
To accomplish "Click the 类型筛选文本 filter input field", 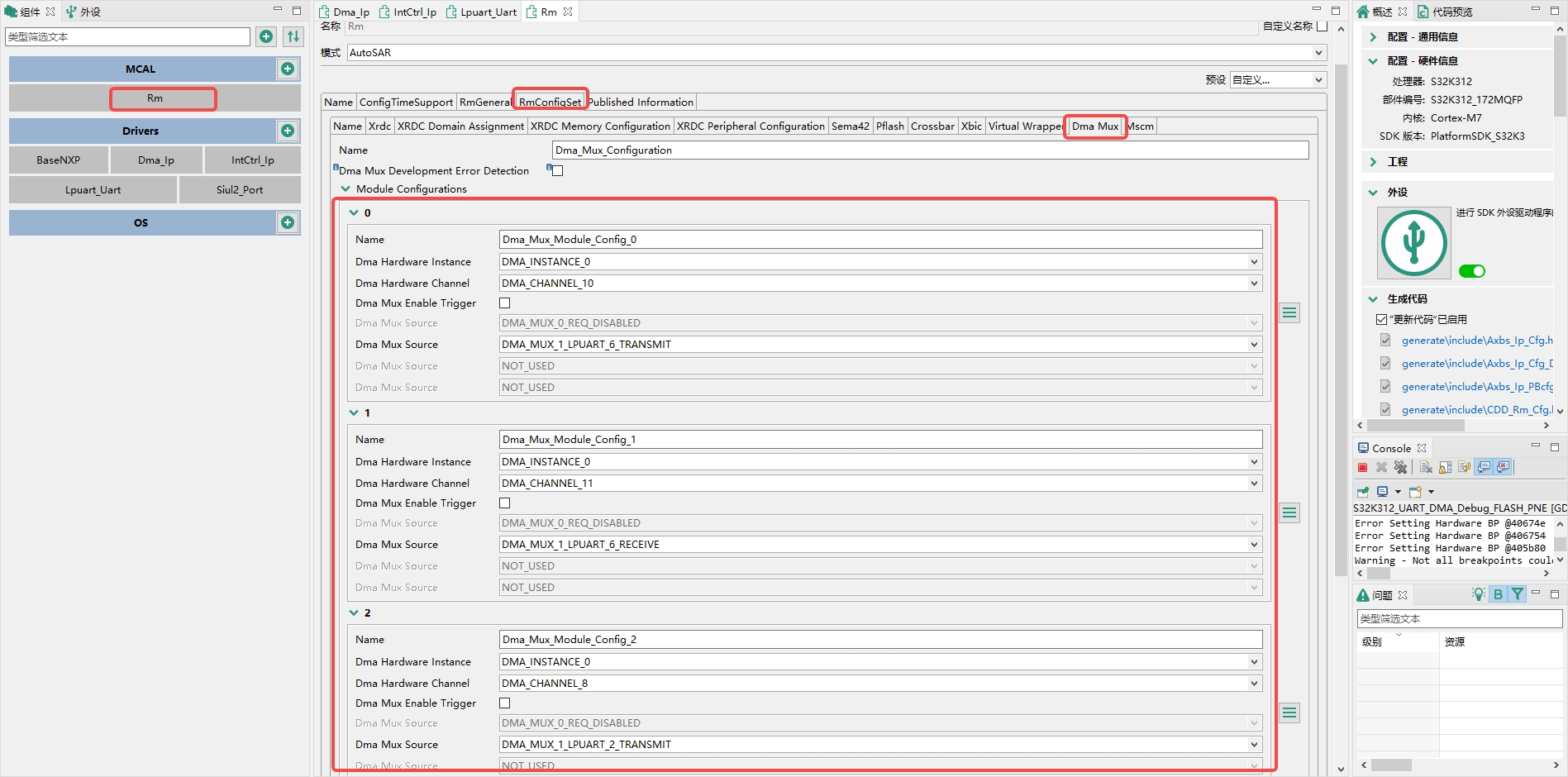I will pos(127,36).
